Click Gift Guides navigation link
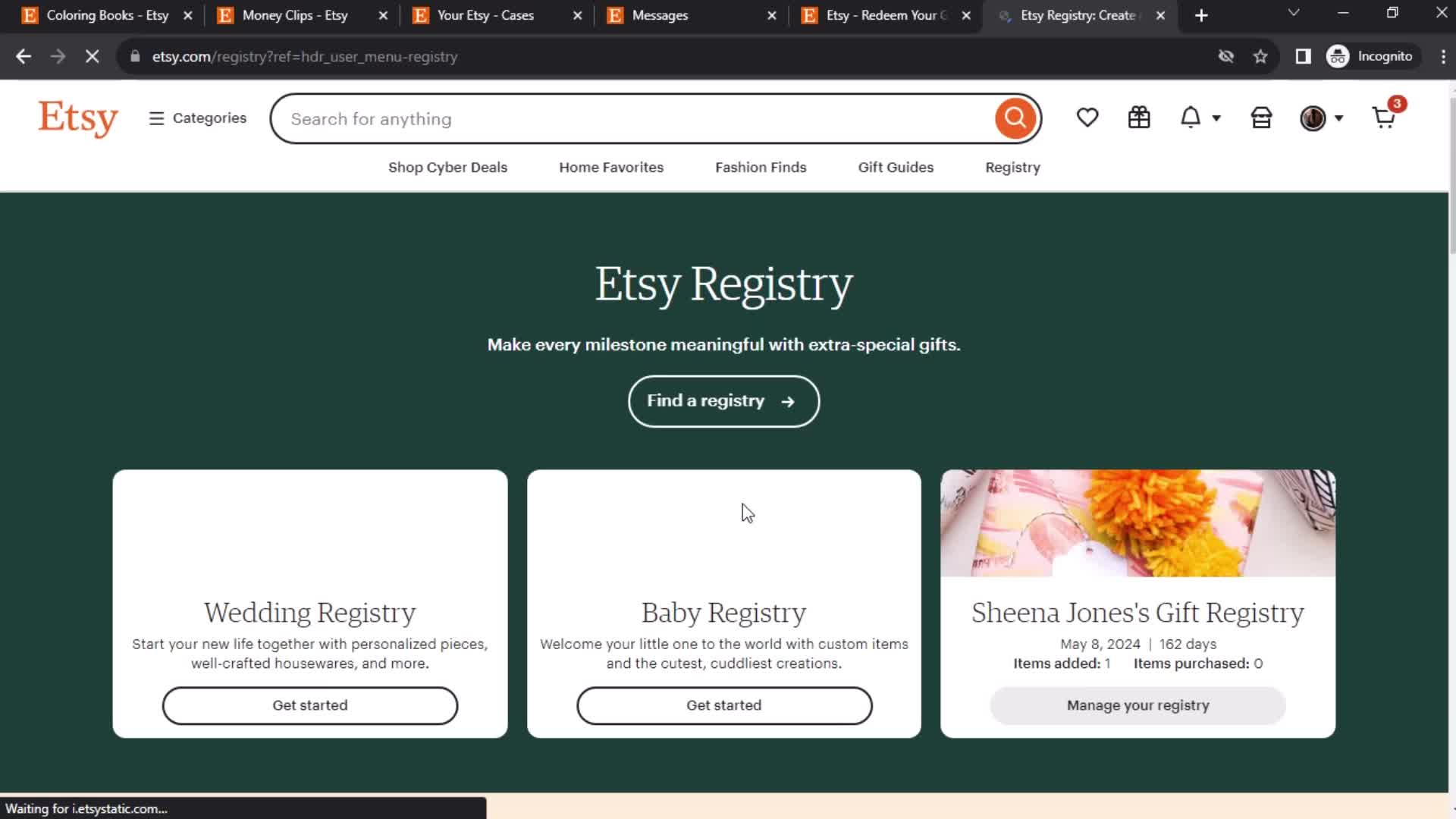The height and width of the screenshot is (819, 1456). point(896,167)
